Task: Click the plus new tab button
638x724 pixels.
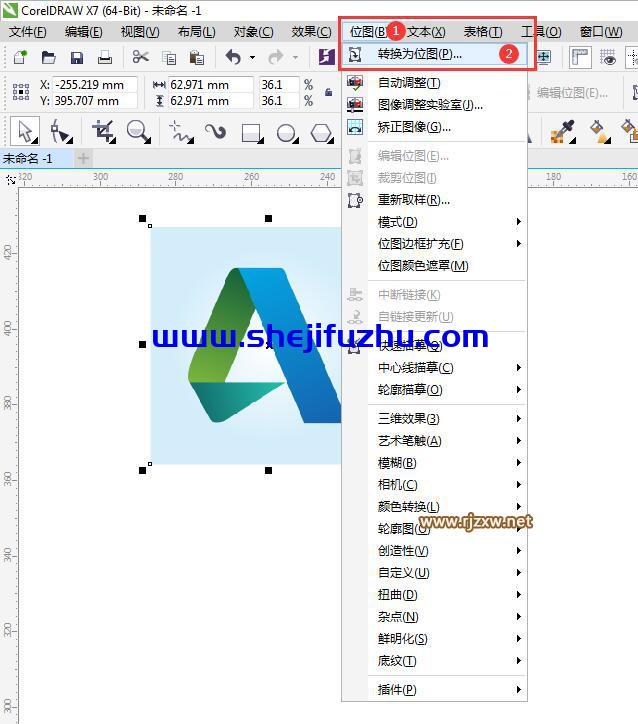Action: coord(83,158)
